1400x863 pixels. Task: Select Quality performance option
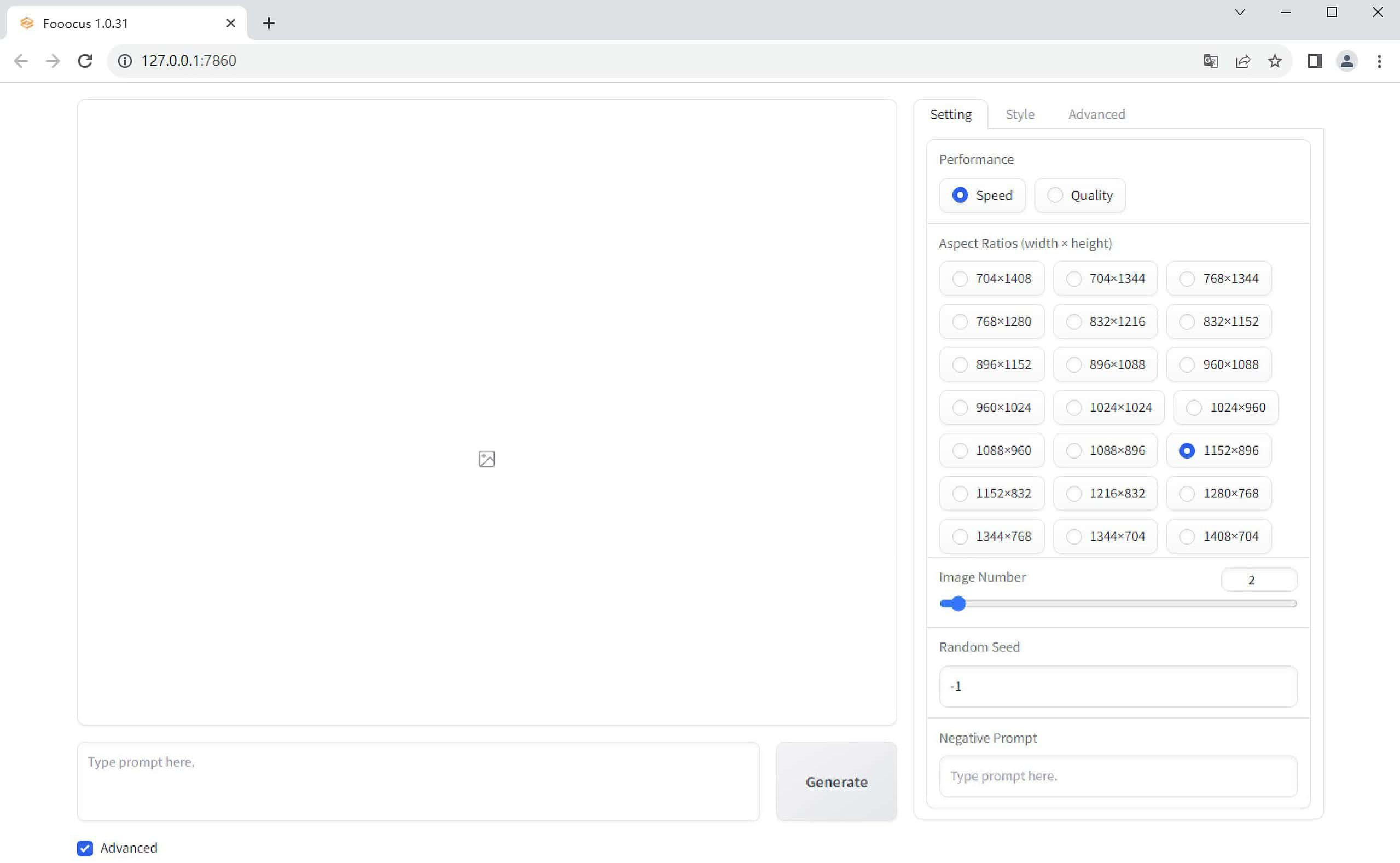pos(1080,195)
